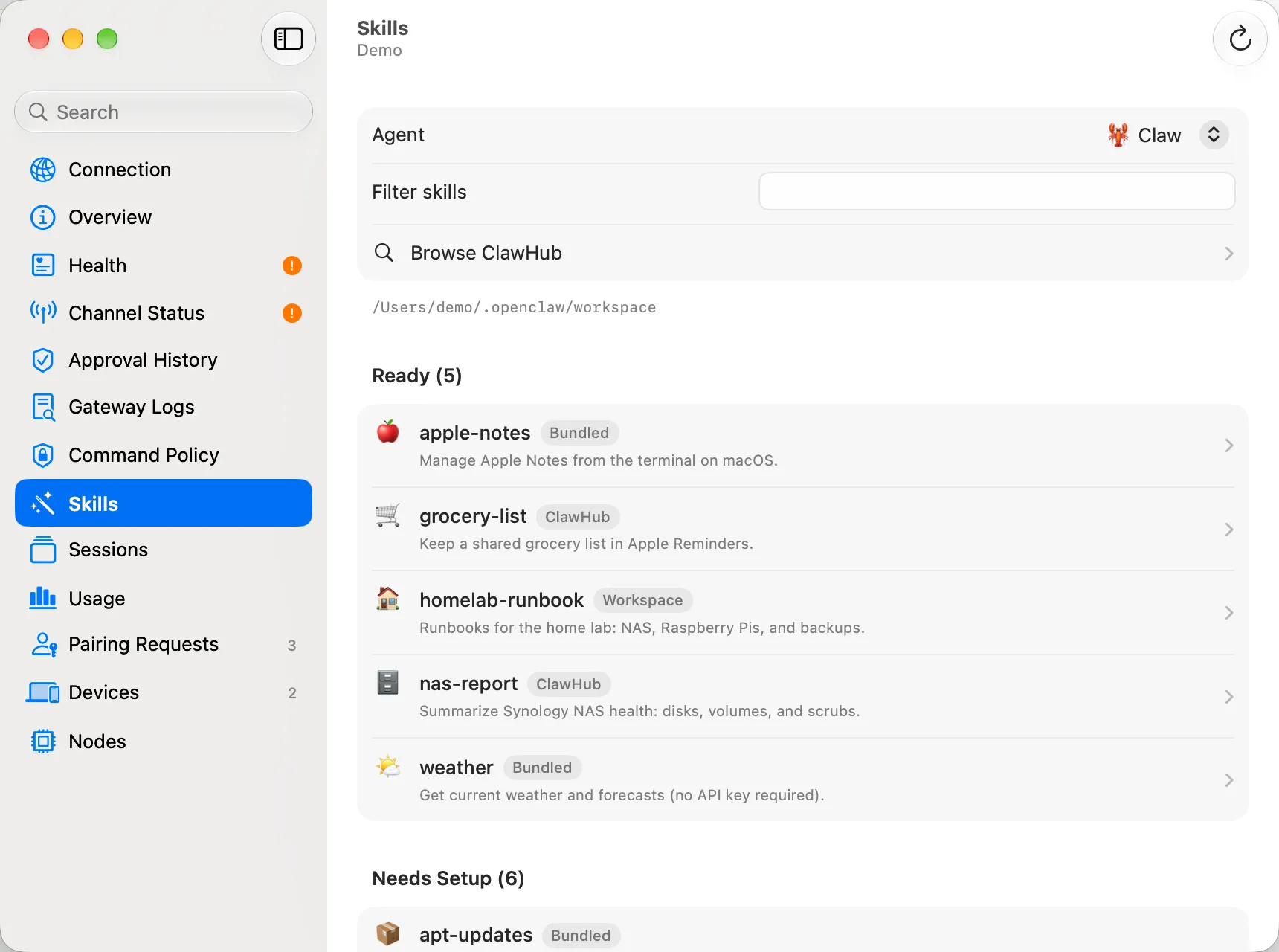Click the Devices laptop icon

pyautogui.click(x=43, y=692)
